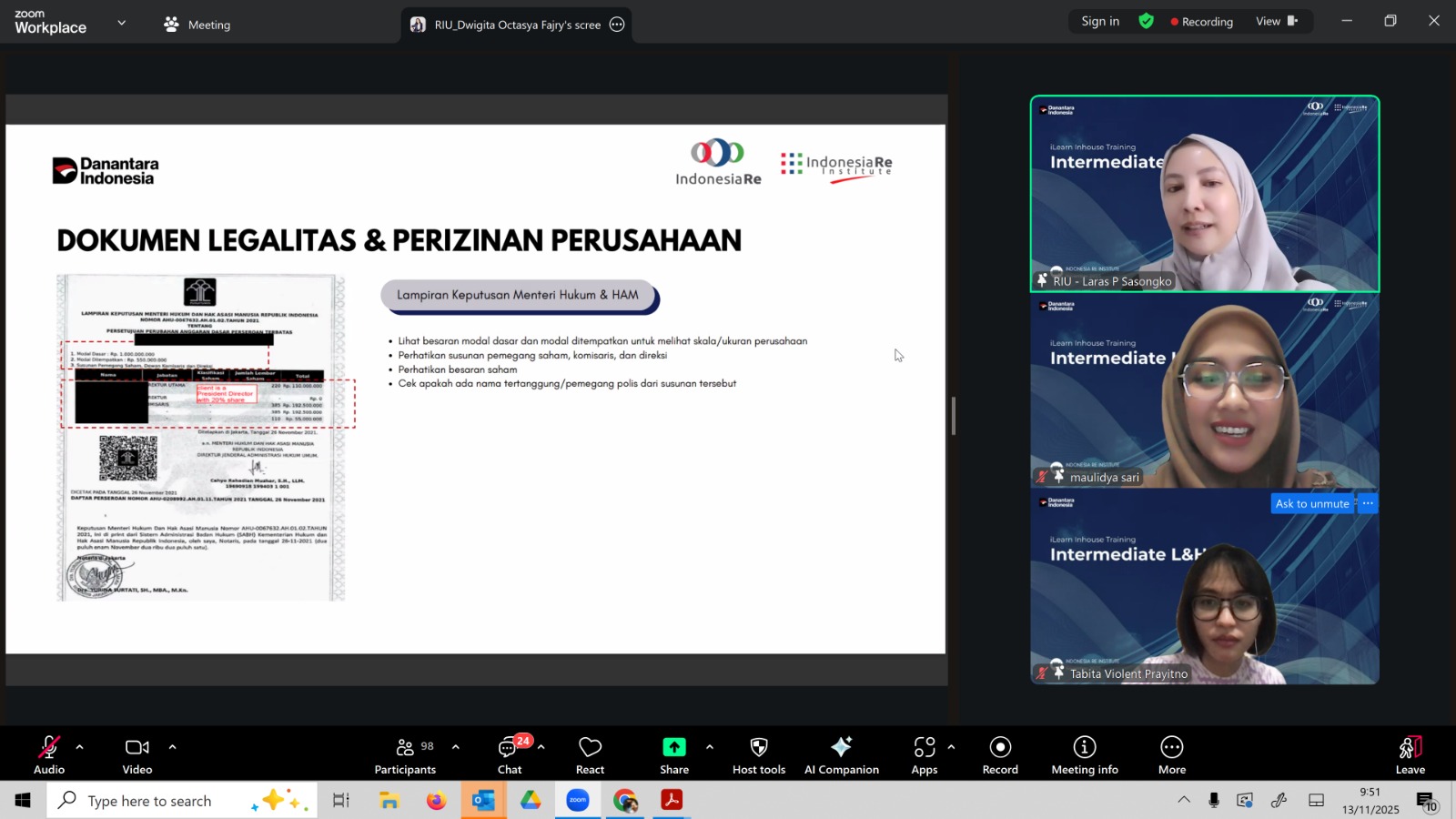Image resolution: width=1456 pixels, height=819 pixels.
Task: Open the Participants panel
Action: (x=405, y=755)
